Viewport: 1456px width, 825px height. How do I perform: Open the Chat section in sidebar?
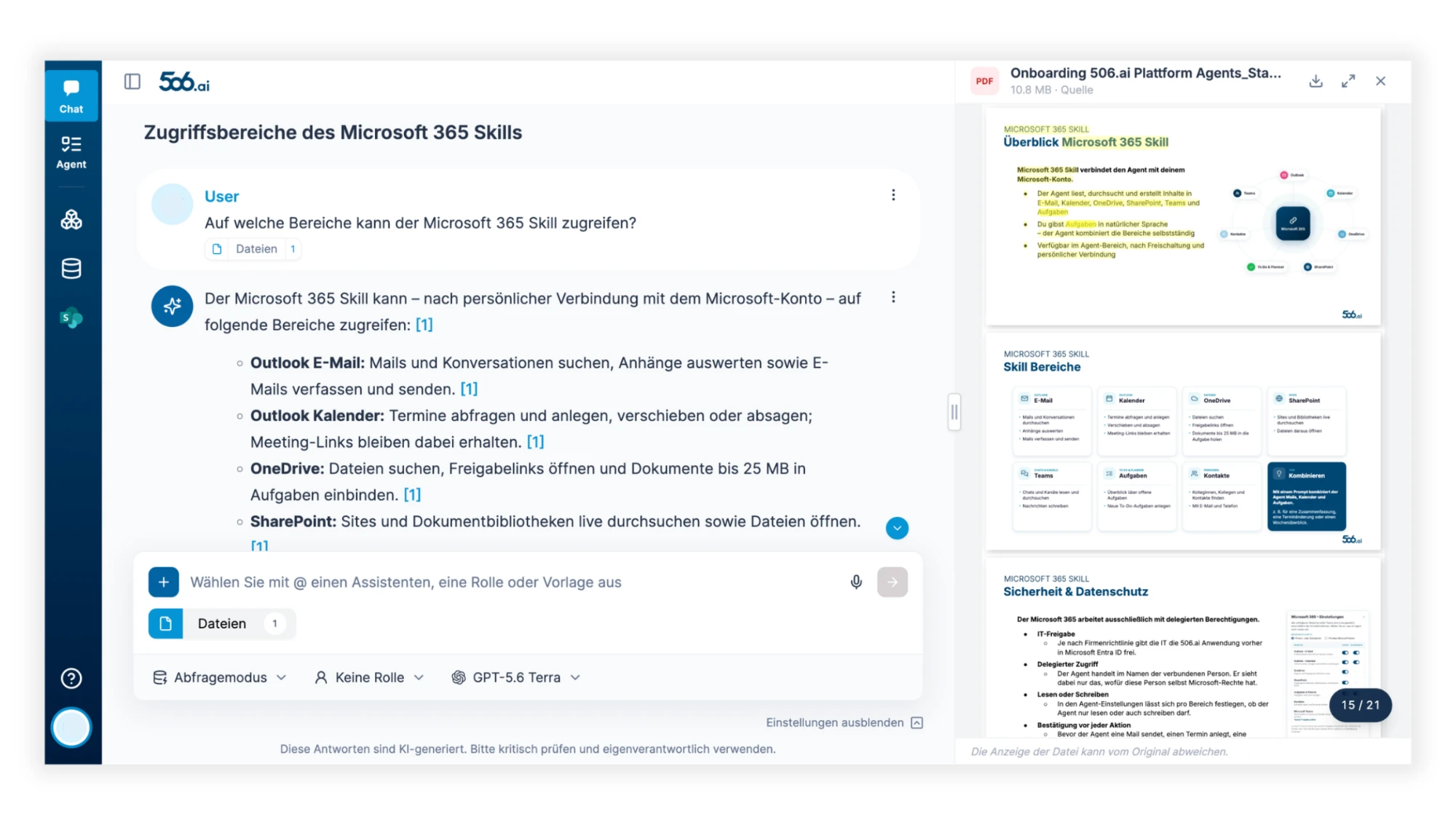pyautogui.click(x=71, y=96)
